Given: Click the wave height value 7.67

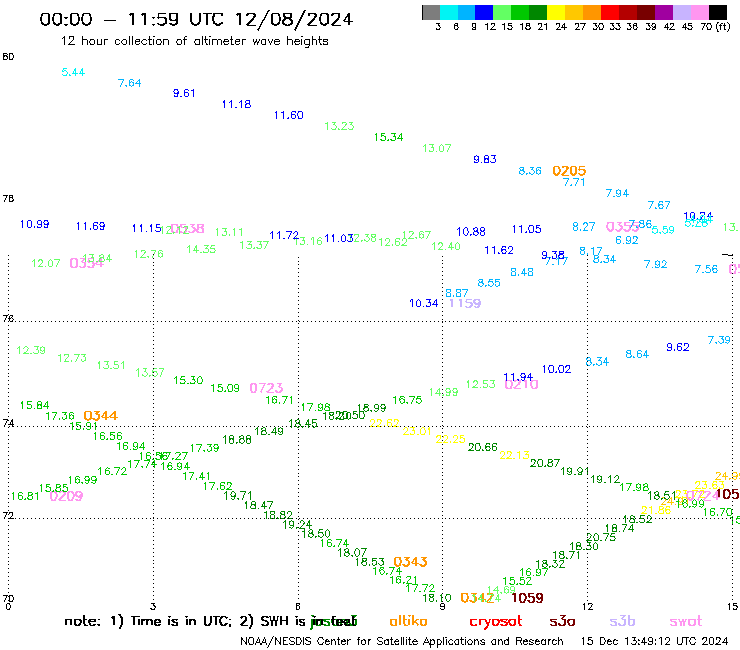Looking at the screenshot, I should point(659,205).
